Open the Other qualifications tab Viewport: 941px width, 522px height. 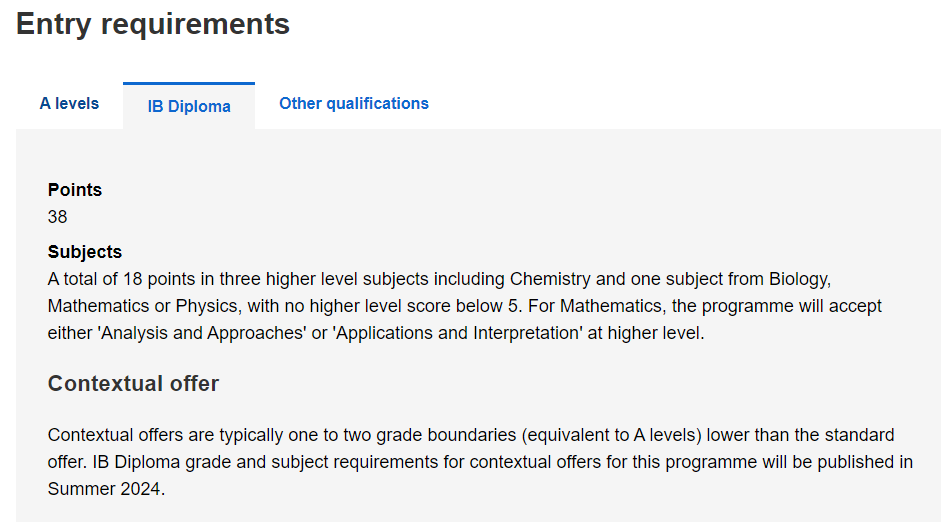click(353, 103)
